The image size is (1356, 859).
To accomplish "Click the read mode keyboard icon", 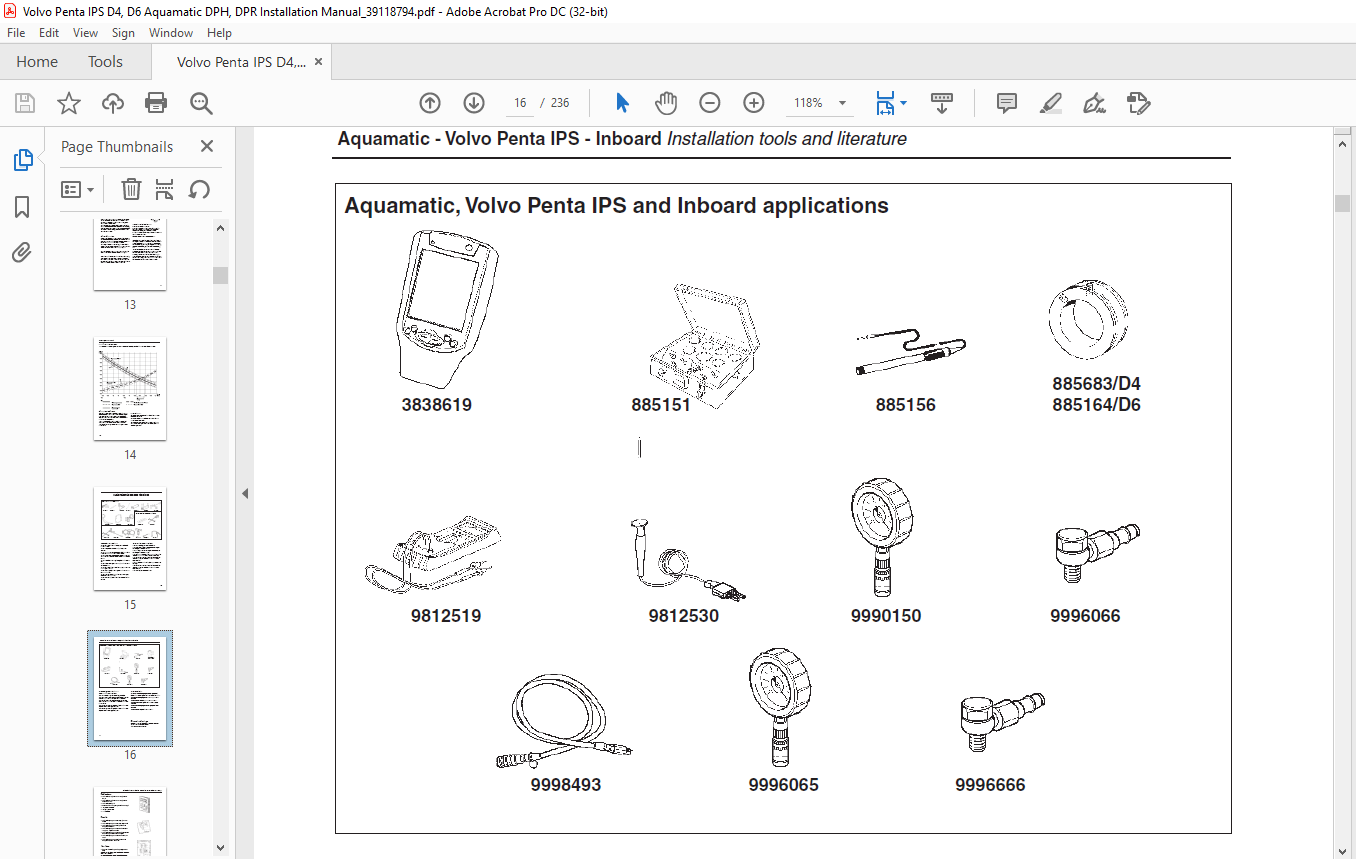I will [x=941, y=103].
